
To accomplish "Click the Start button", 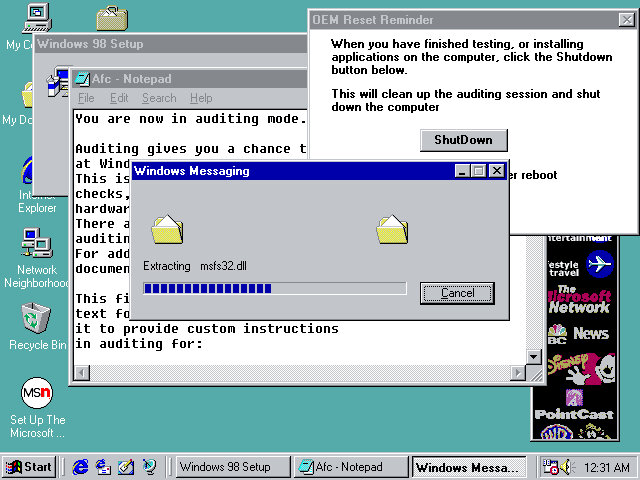I will click(x=29, y=467).
